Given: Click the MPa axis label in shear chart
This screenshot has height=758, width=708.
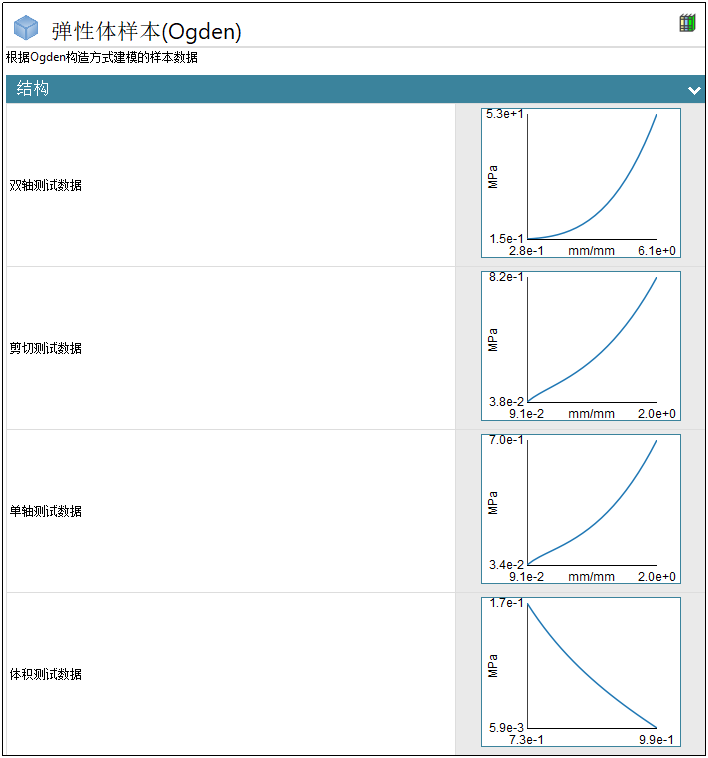Looking at the screenshot, I should (x=493, y=340).
